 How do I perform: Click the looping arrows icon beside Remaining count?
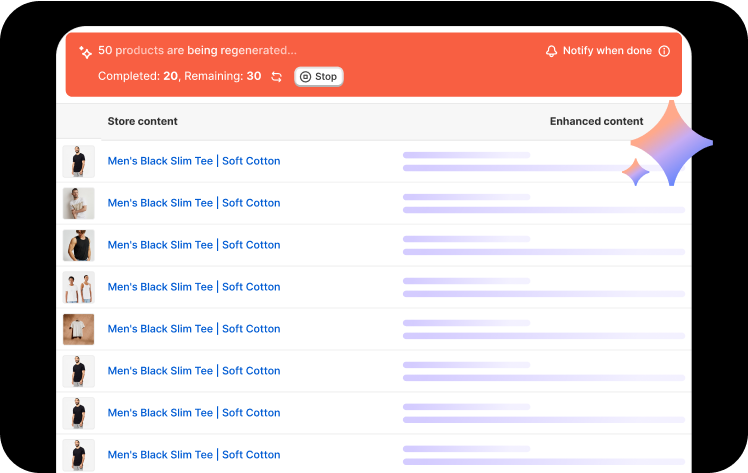[276, 77]
